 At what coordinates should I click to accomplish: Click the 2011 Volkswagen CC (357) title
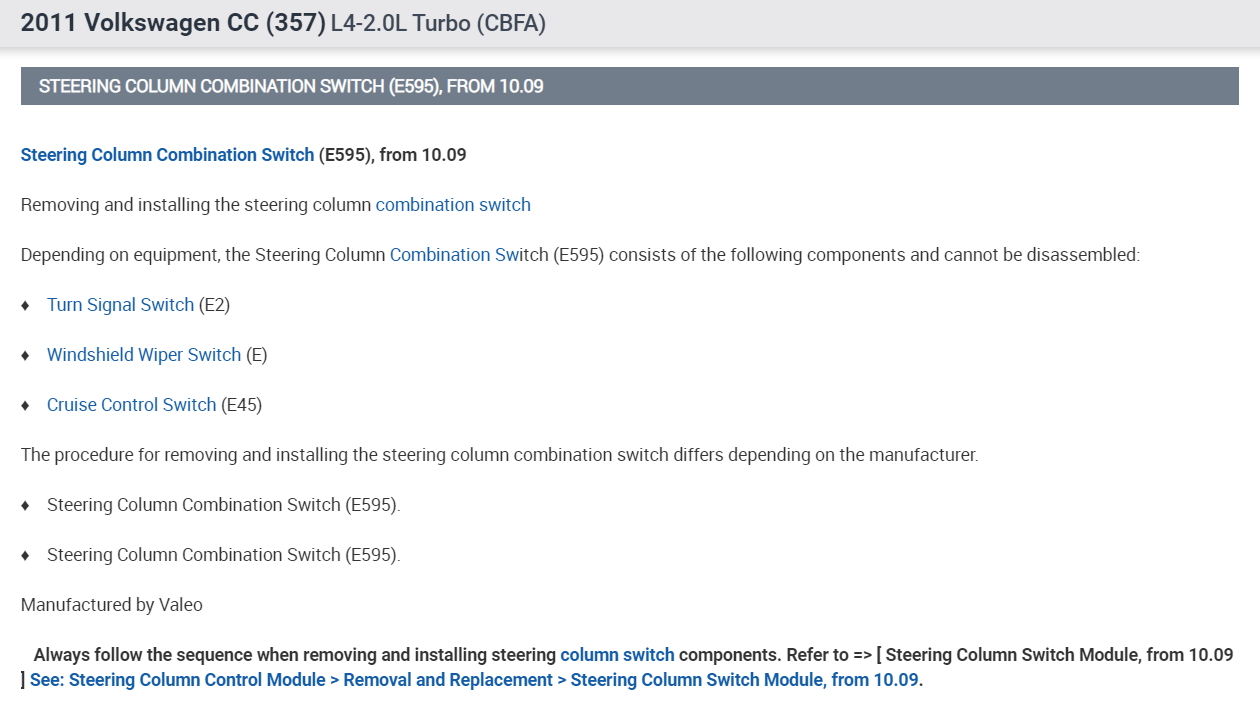172,24
